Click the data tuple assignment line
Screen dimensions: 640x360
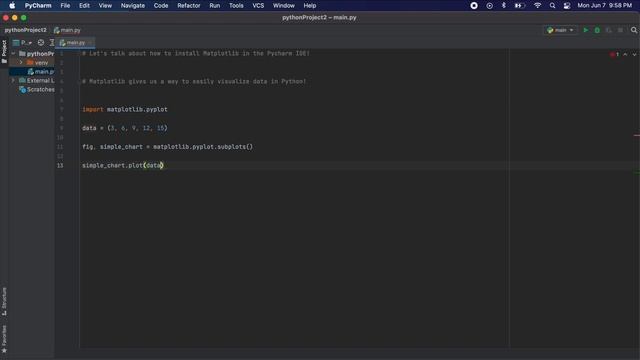(125, 128)
